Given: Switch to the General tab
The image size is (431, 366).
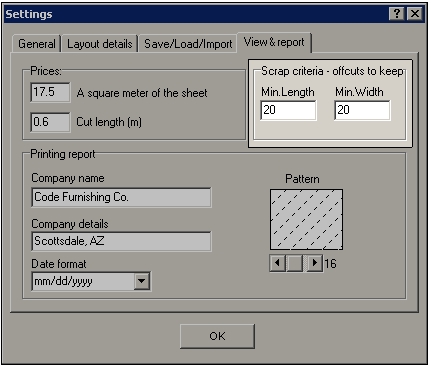Looking at the screenshot, I should coord(36,44).
